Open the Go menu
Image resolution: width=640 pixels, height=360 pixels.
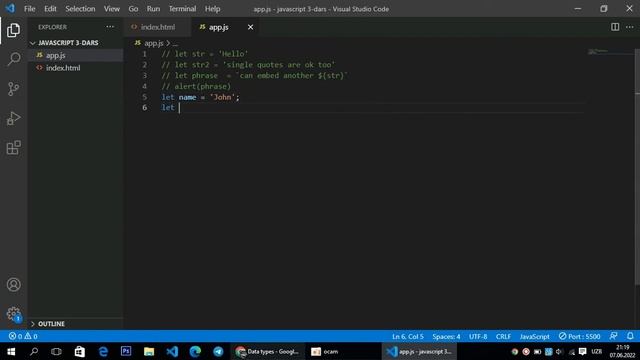[x=133, y=9]
